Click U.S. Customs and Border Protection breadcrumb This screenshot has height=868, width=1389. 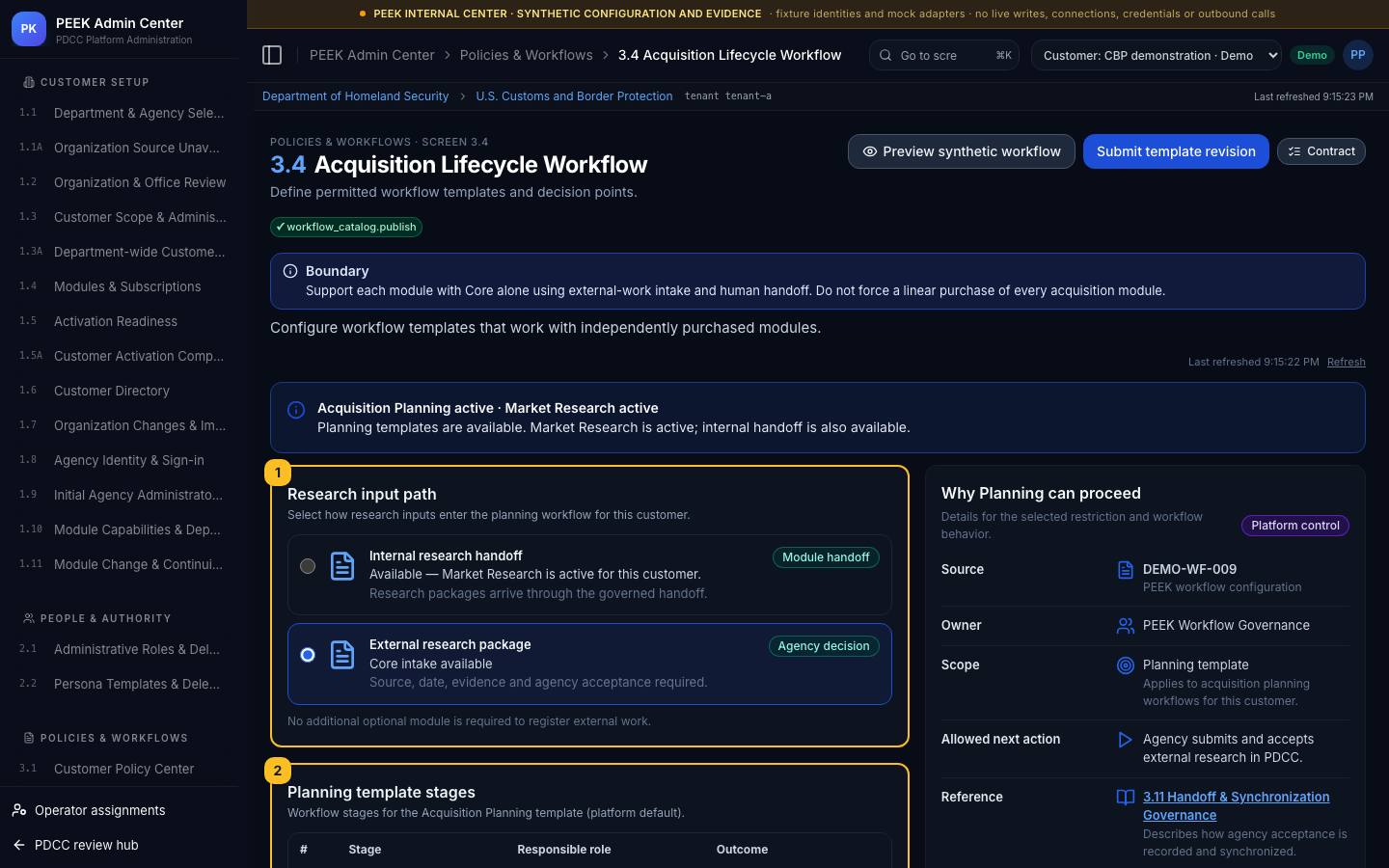point(574,96)
